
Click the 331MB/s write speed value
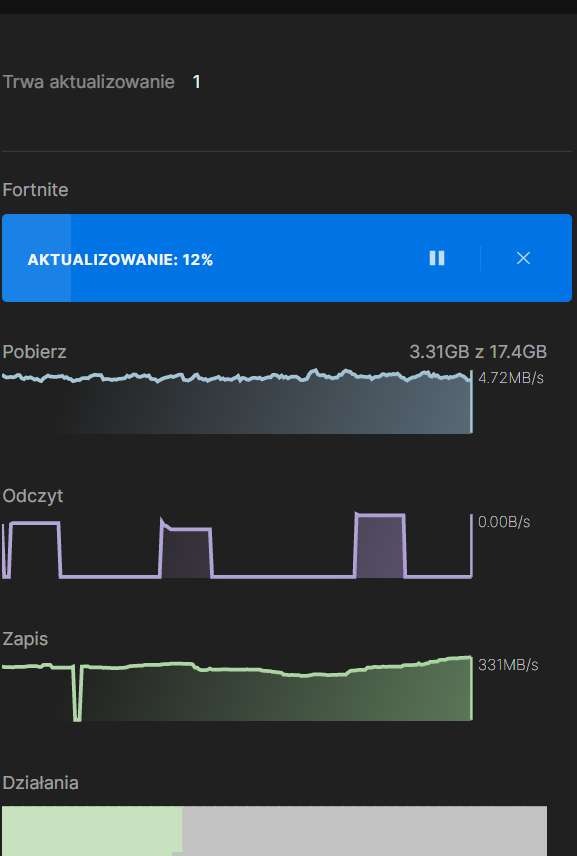[x=508, y=665]
